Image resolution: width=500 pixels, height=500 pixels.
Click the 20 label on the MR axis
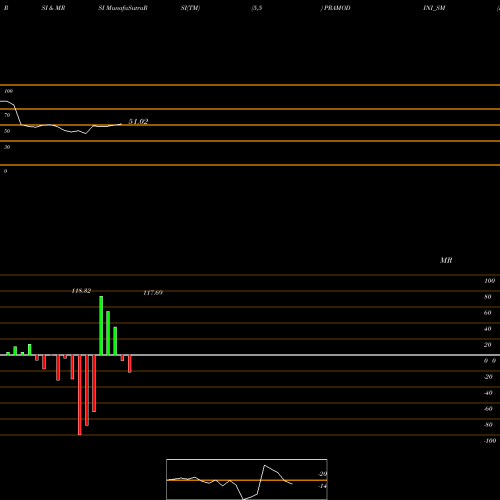pyautogui.click(x=488, y=345)
